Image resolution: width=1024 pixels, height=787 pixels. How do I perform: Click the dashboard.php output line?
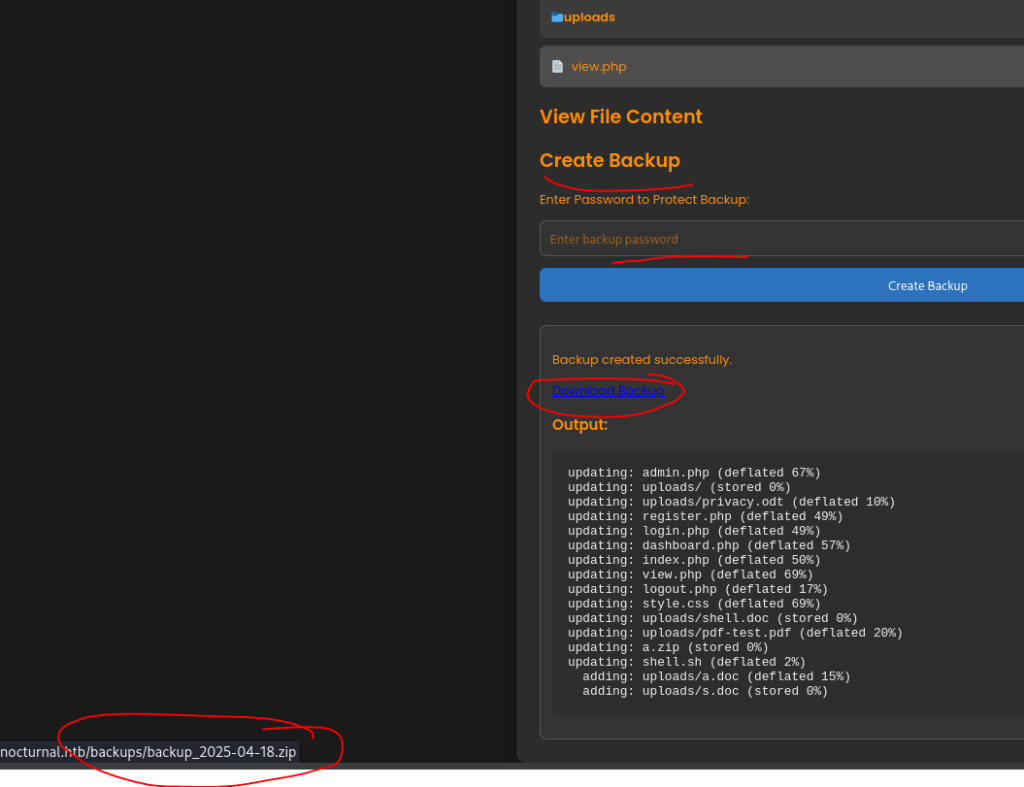pos(709,545)
